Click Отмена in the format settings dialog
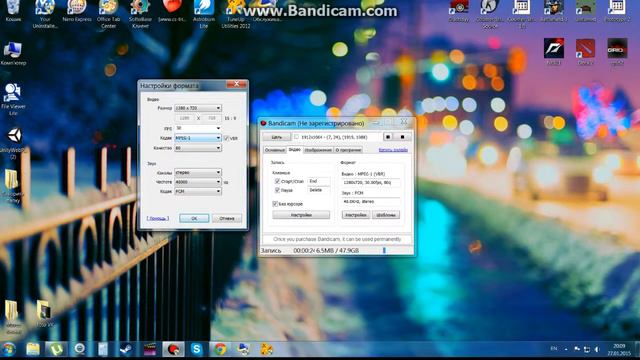640x360 pixels. (227, 218)
